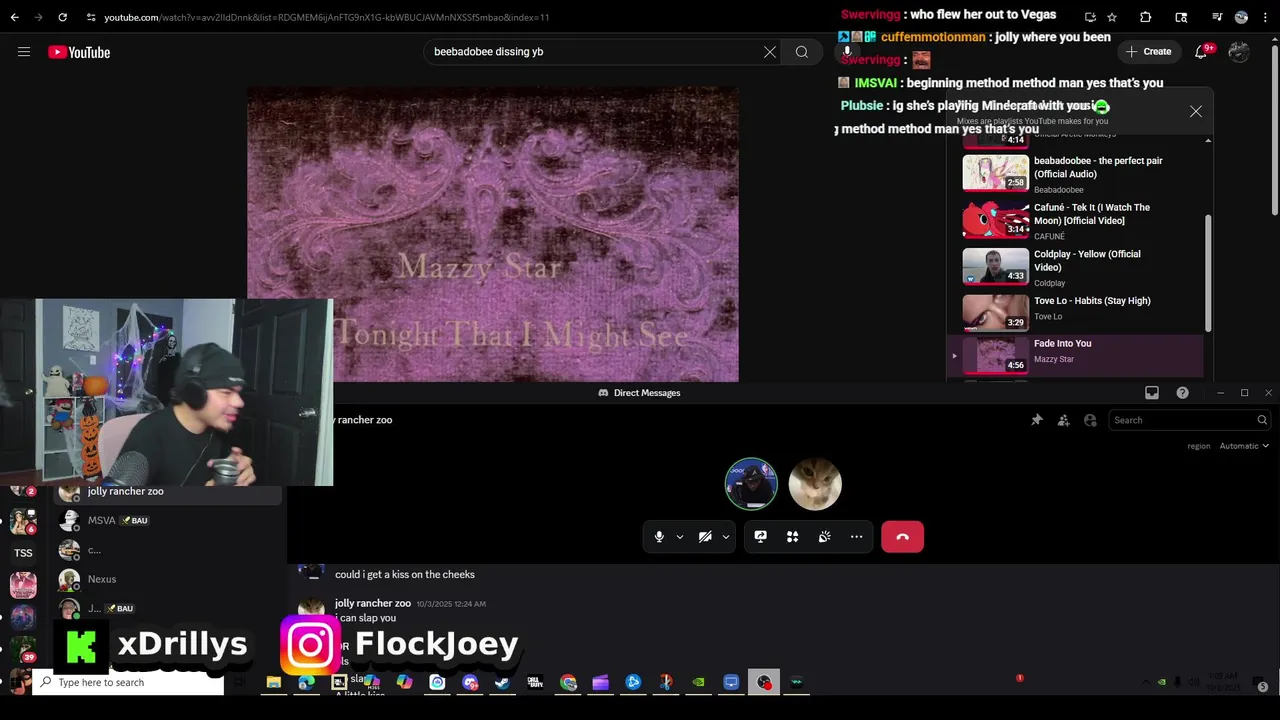The height and width of the screenshot is (720, 1280).
Task: Bookmark this page with the star icon
Action: pyautogui.click(x=1112, y=17)
